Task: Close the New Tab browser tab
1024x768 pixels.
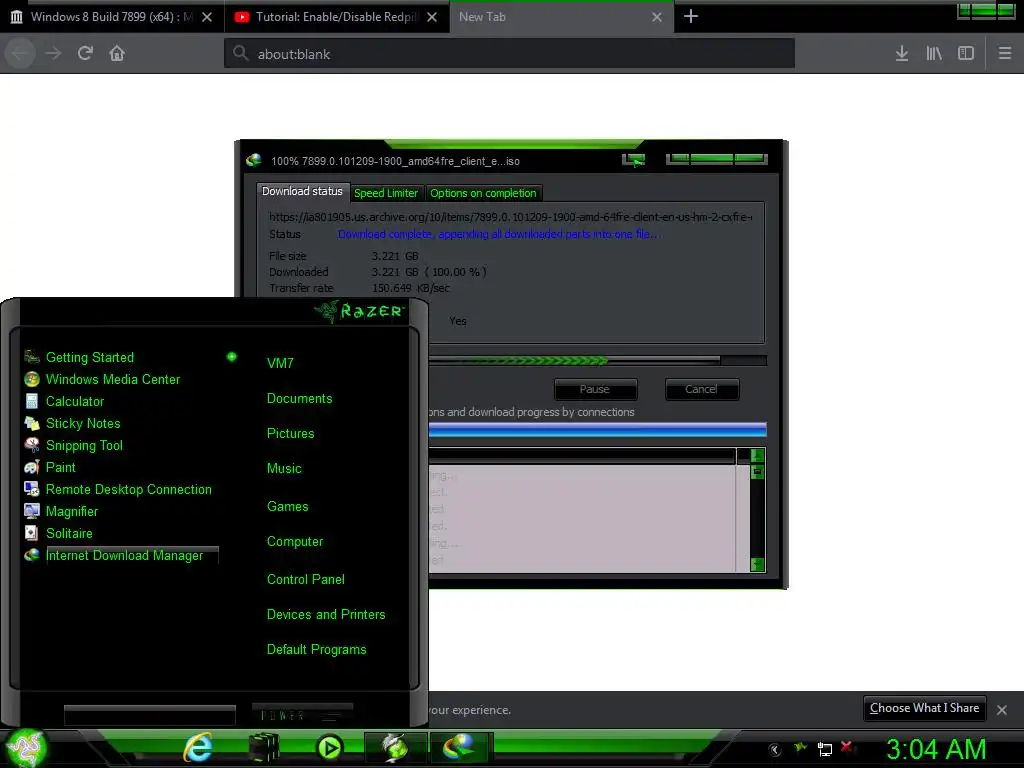Action: click(657, 17)
